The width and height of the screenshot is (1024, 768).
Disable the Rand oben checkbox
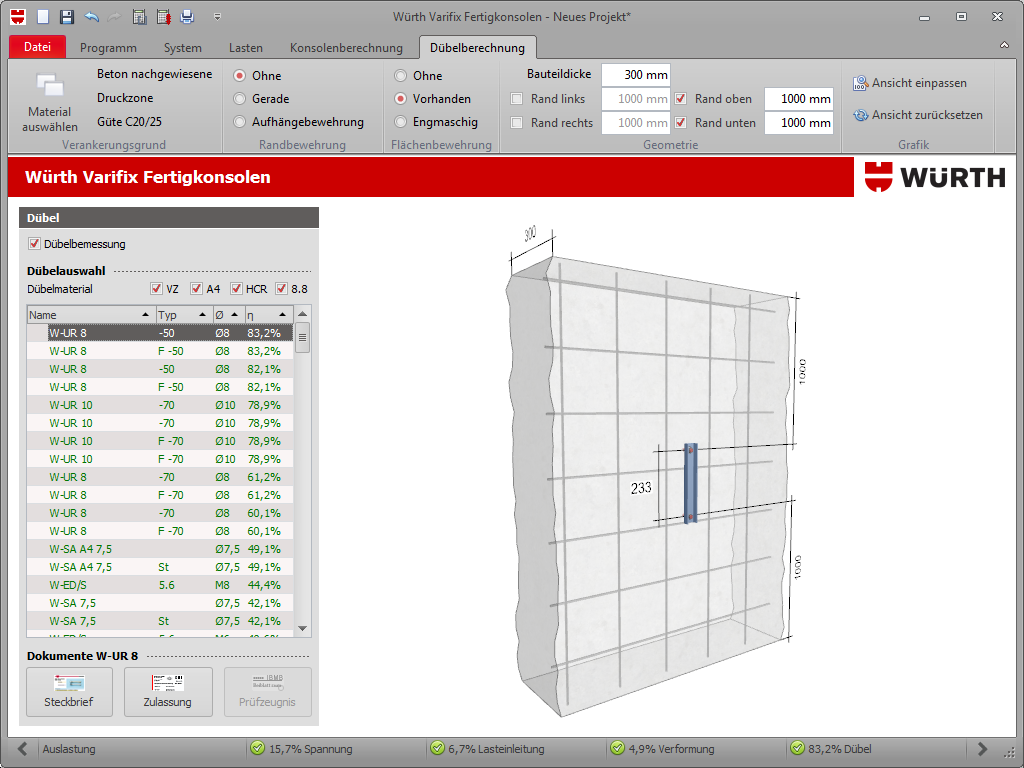tap(680, 99)
